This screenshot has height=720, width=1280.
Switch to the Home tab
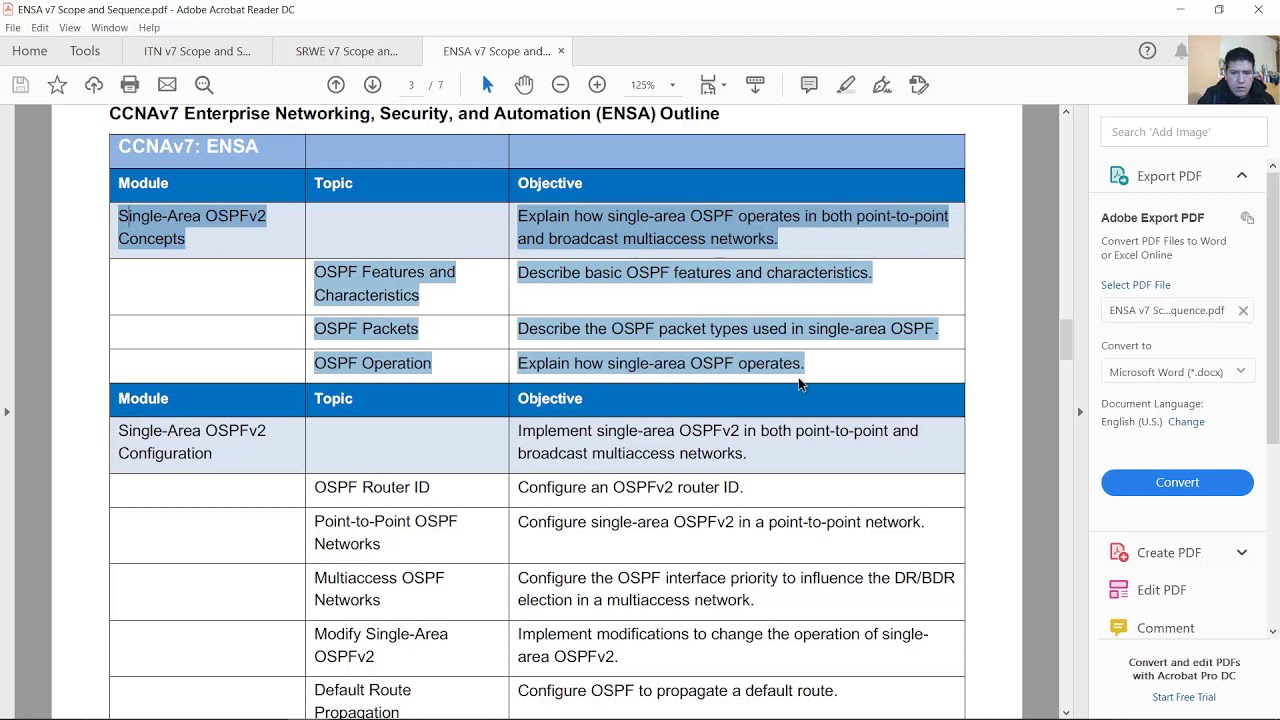click(30, 51)
